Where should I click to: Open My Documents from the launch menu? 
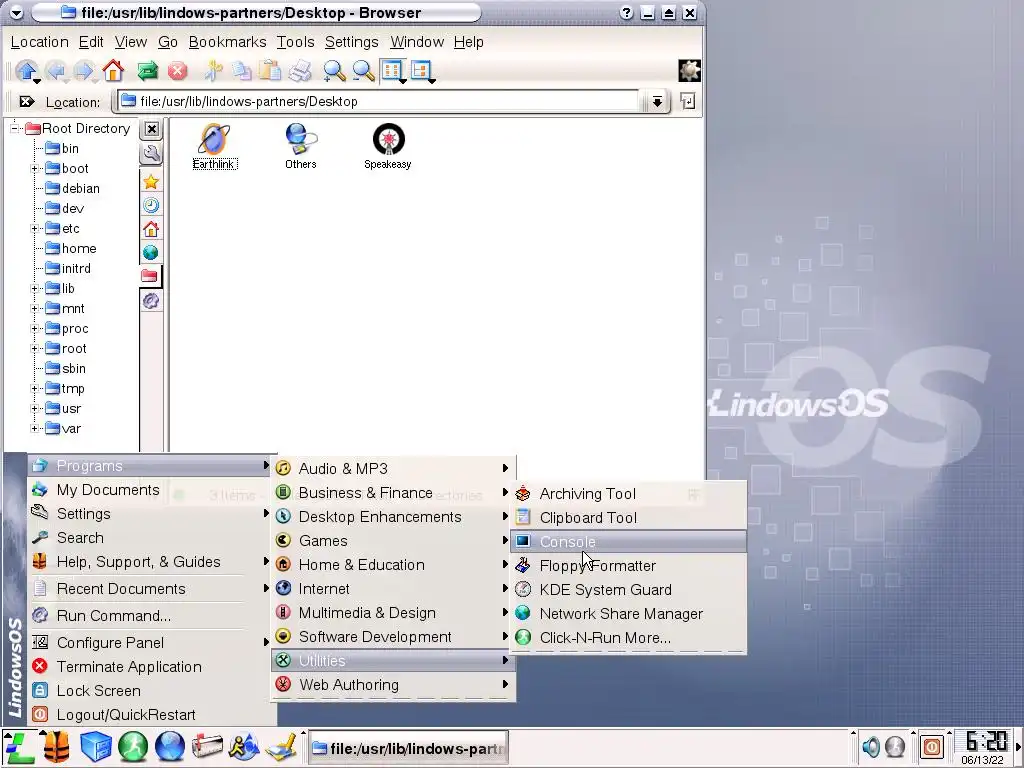point(150,490)
